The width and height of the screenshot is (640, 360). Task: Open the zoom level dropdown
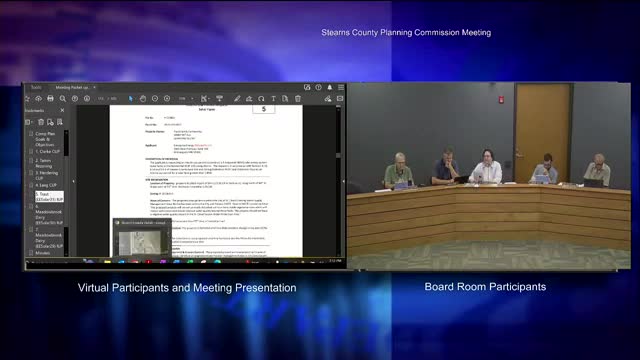186,98
